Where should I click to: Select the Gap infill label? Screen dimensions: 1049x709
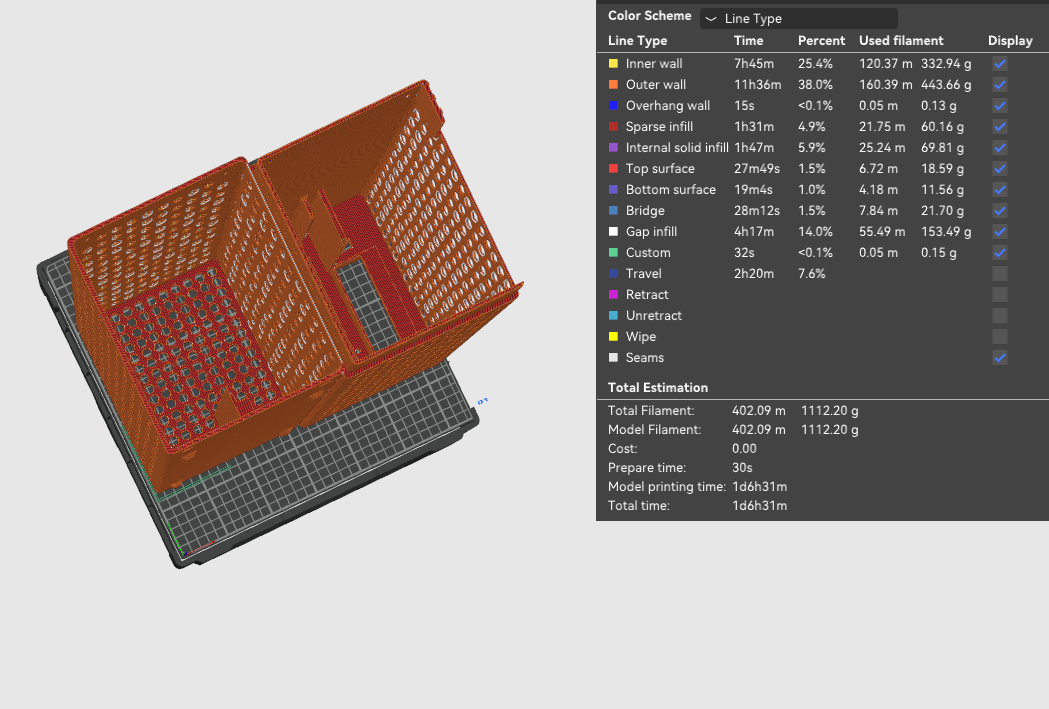[x=651, y=231]
